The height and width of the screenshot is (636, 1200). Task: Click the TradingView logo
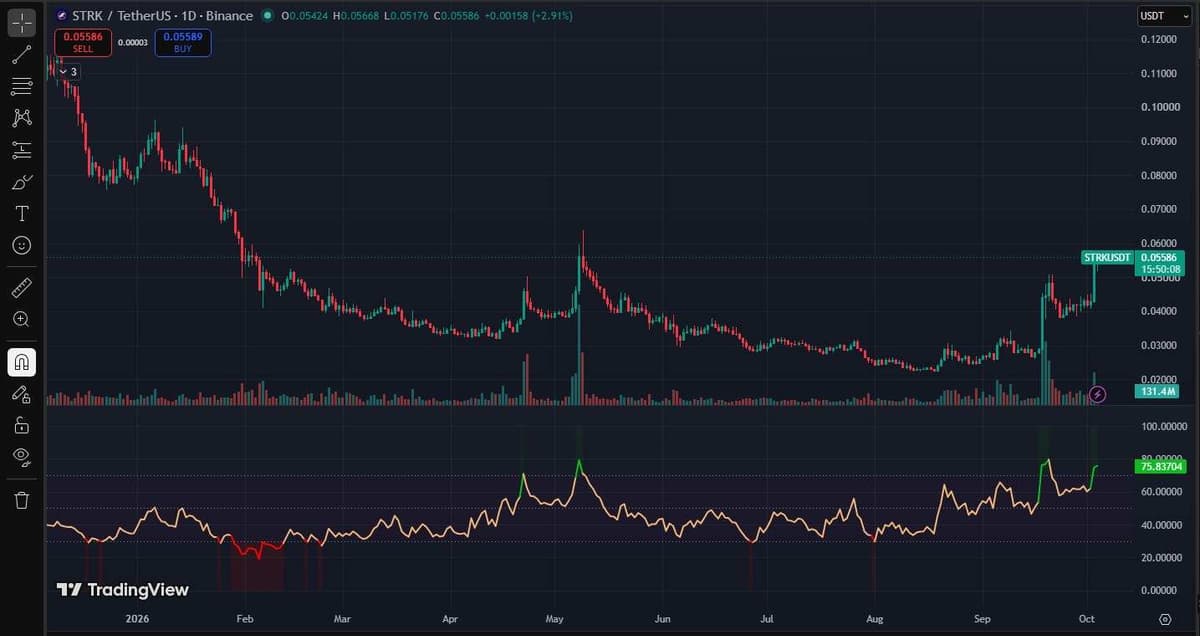(122, 590)
